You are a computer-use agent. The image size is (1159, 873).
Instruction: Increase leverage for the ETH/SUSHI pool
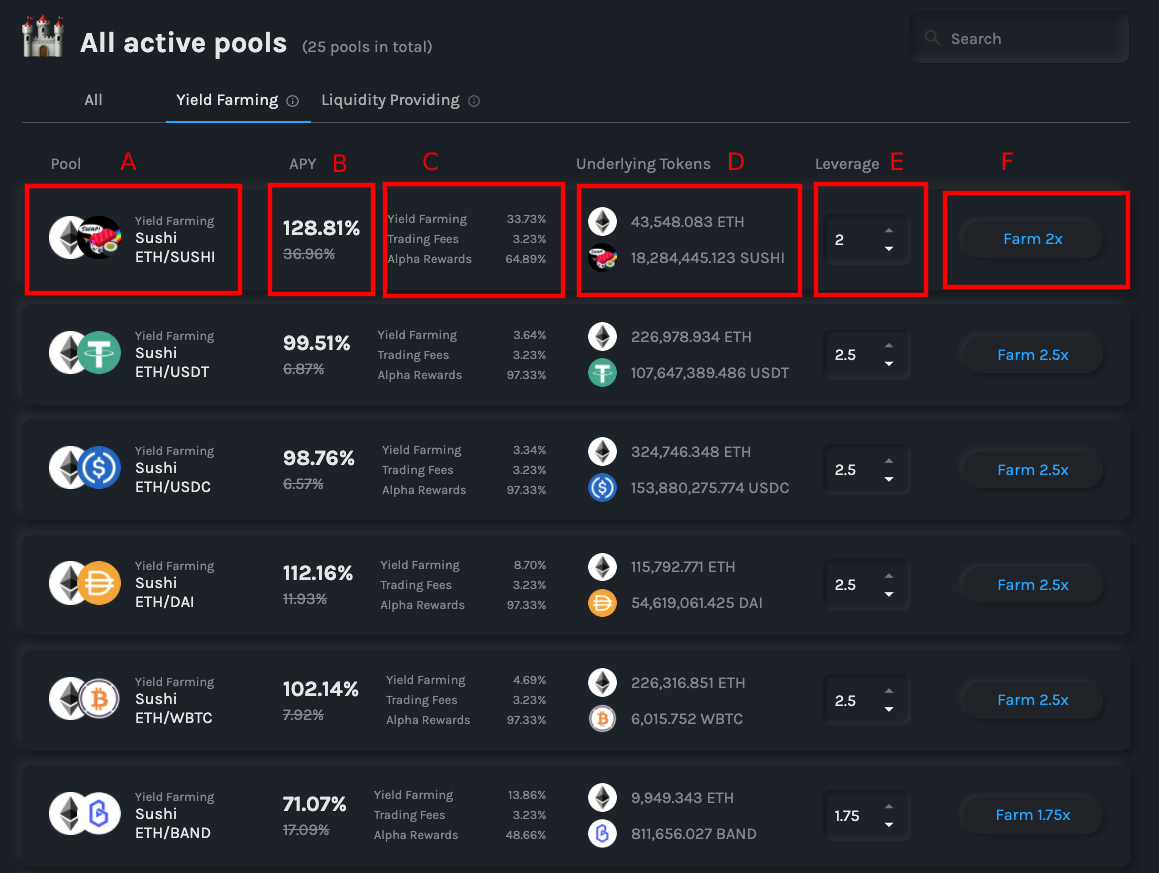[889, 230]
